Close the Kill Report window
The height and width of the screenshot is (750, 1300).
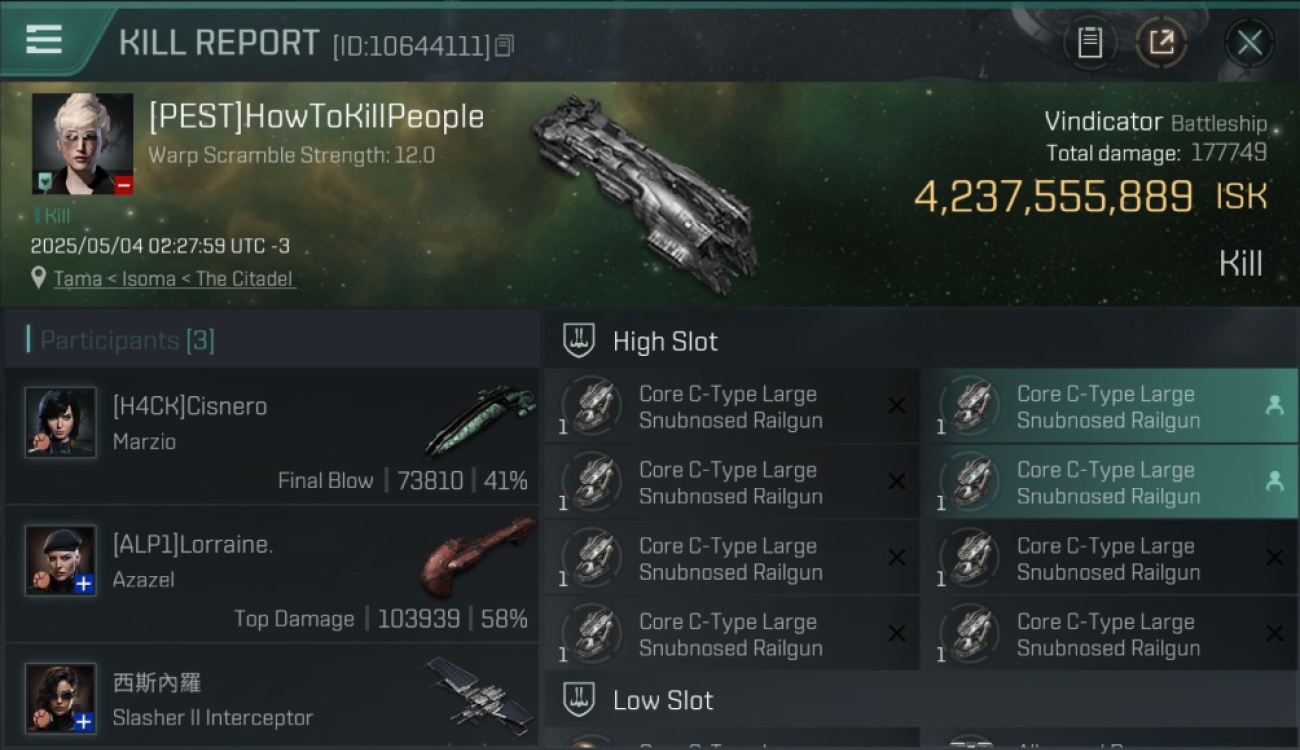click(x=1250, y=43)
